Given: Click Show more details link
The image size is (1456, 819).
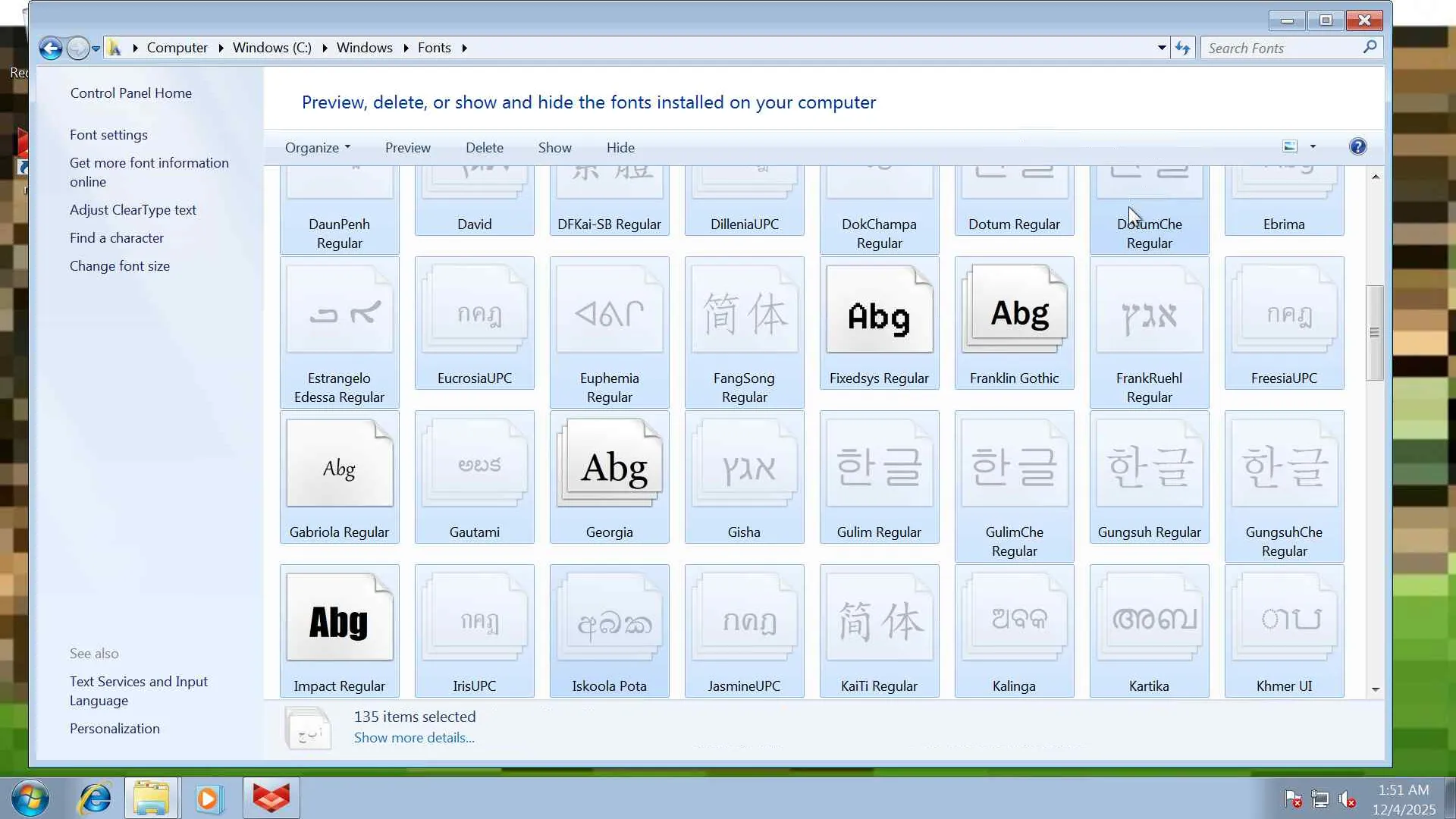Looking at the screenshot, I should (414, 738).
